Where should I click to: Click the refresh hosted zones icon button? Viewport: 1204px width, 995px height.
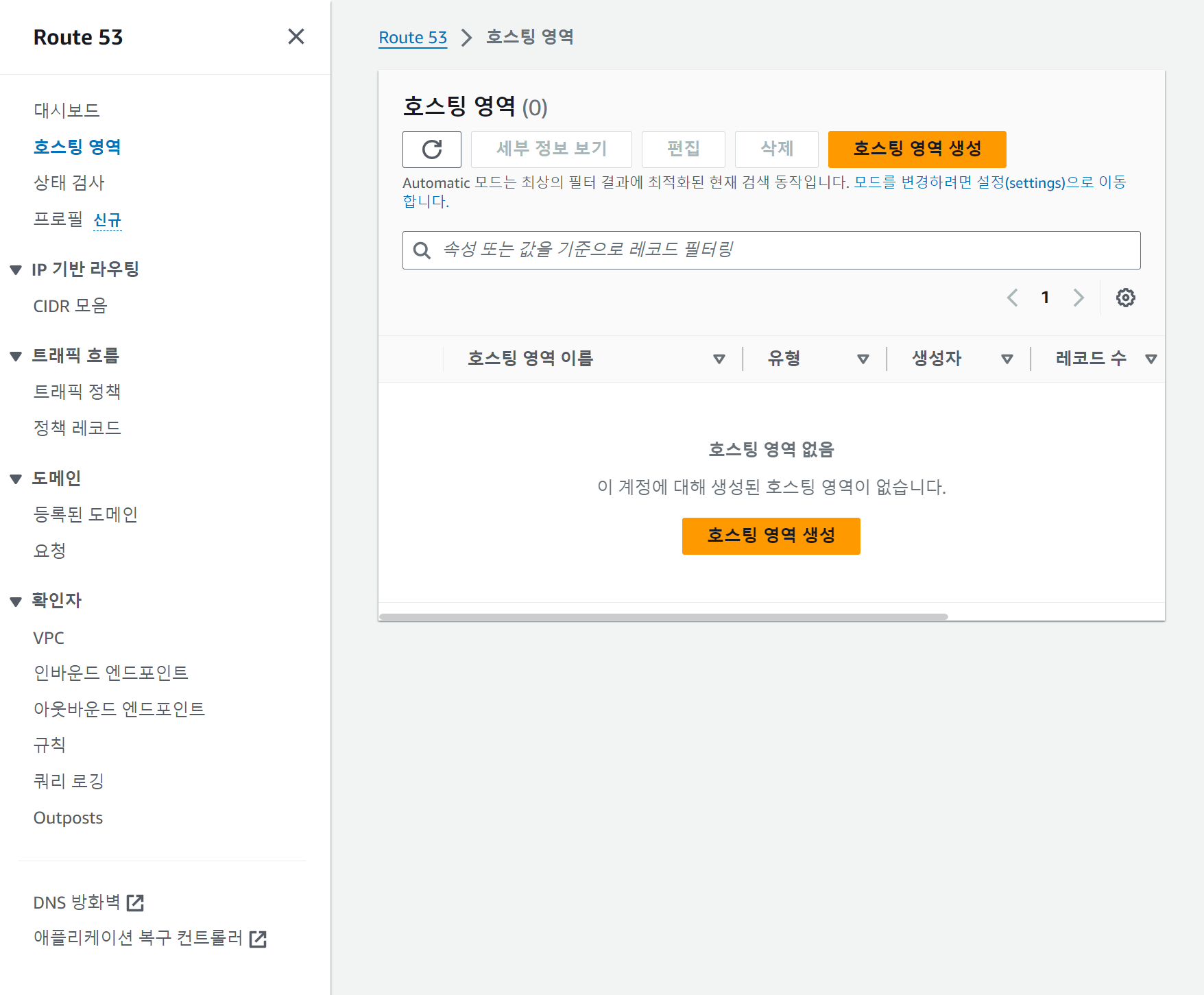(432, 149)
